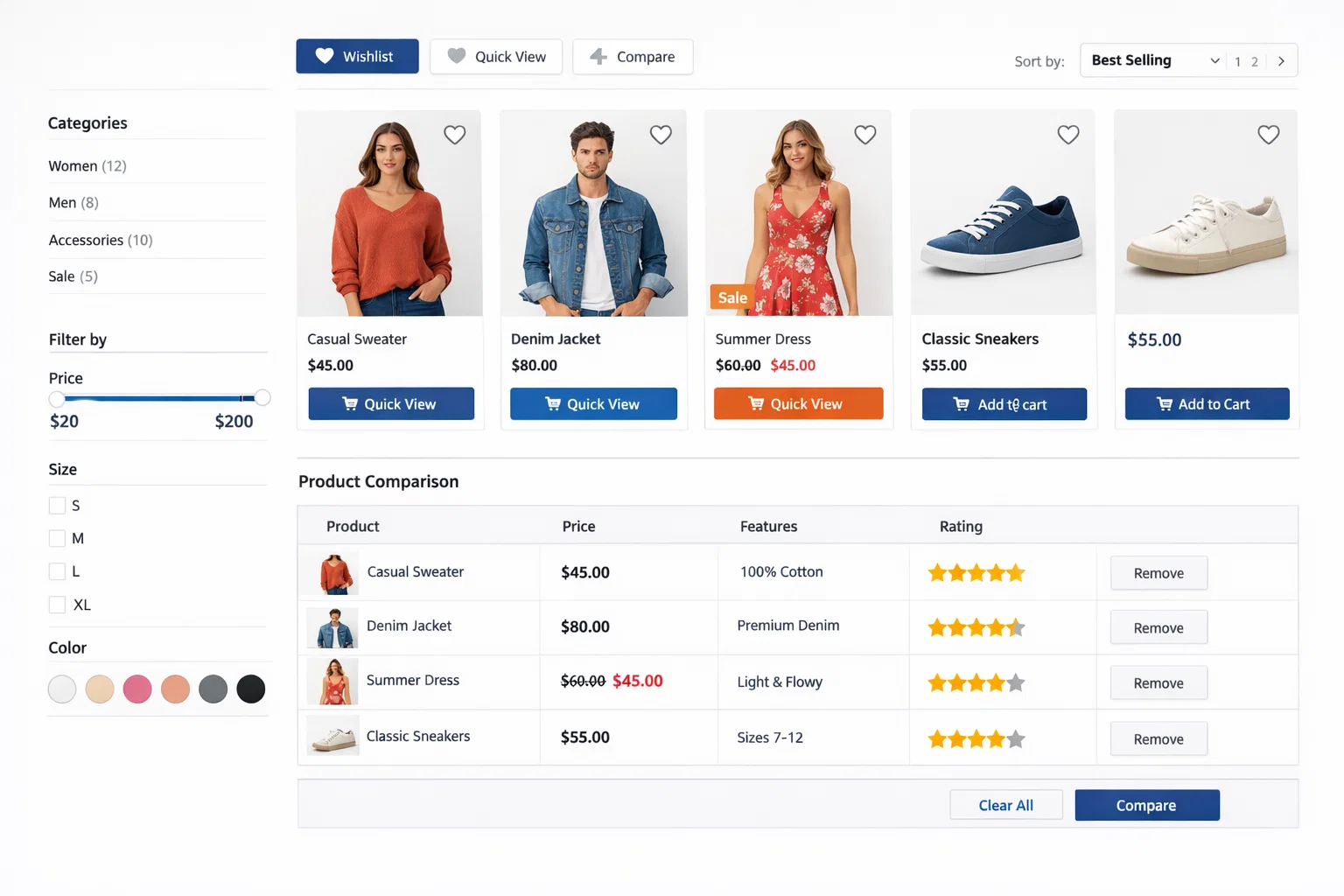Check the size S checkbox
The image size is (1344, 896).
pyautogui.click(x=58, y=506)
